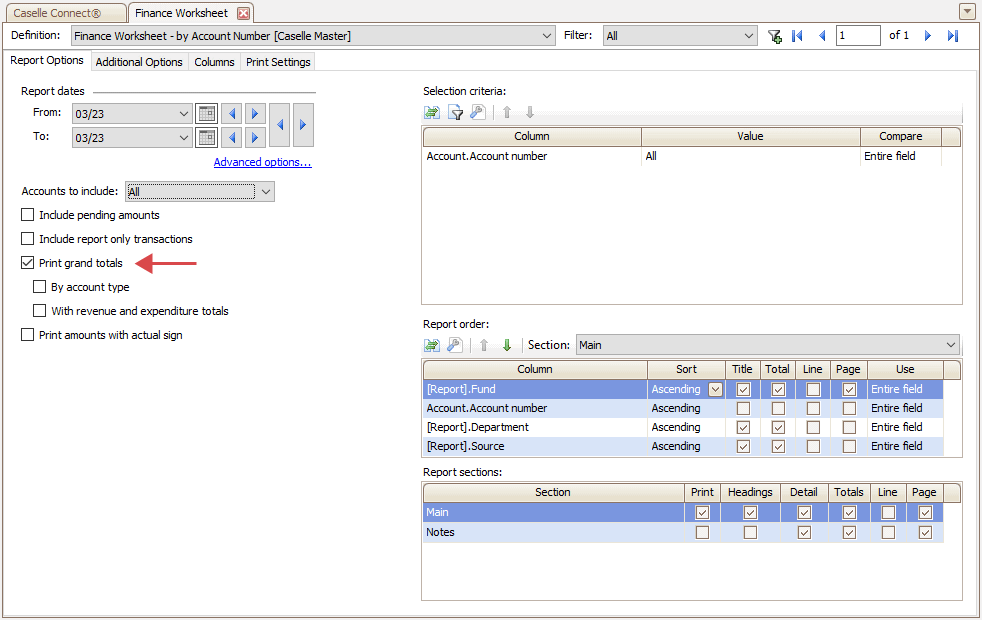Screen dimensions: 982x620
Task: Expand the Accounts to include dropdown
Action: 264,191
